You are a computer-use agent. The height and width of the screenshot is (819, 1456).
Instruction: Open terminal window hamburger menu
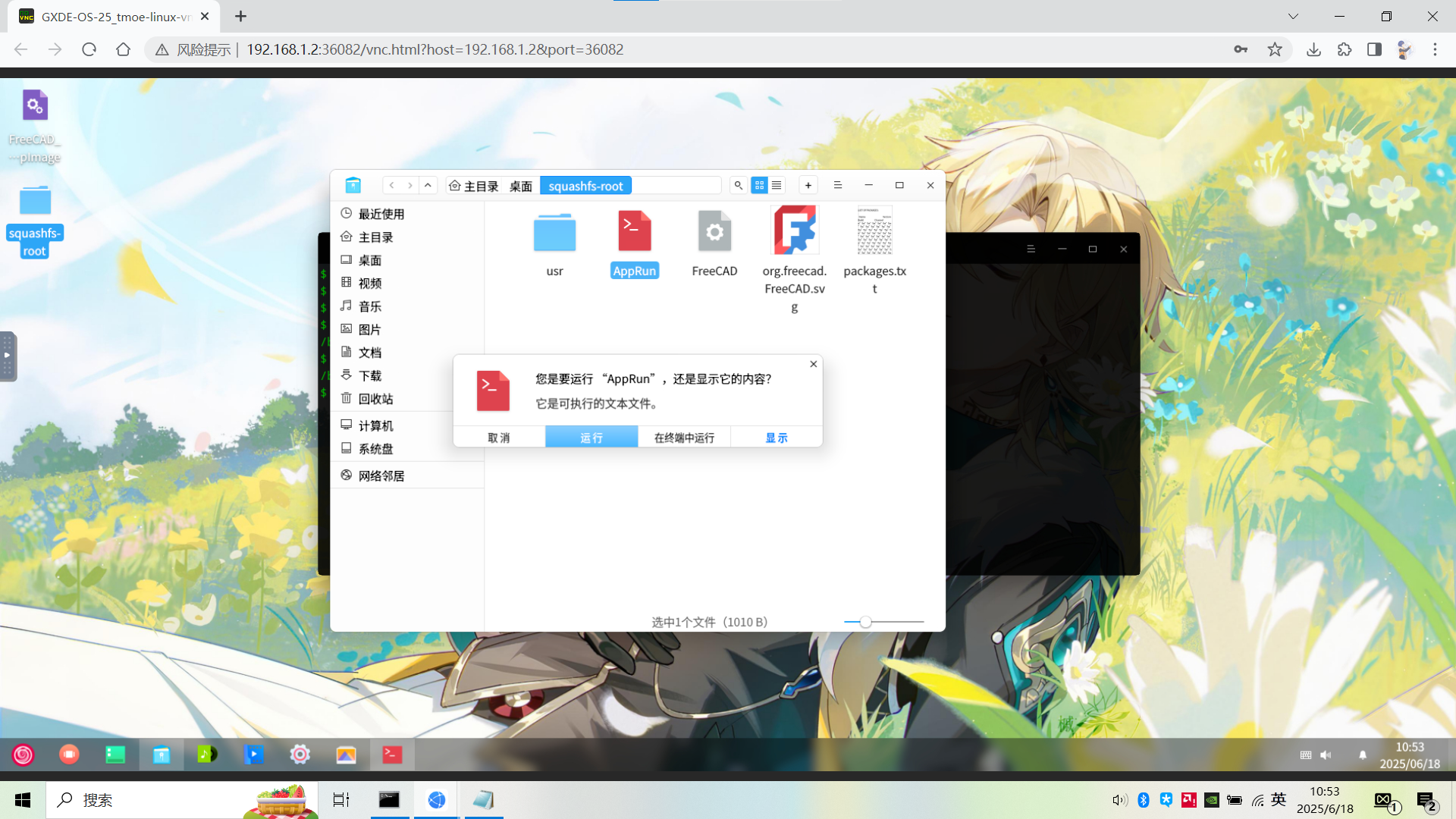point(1031,249)
